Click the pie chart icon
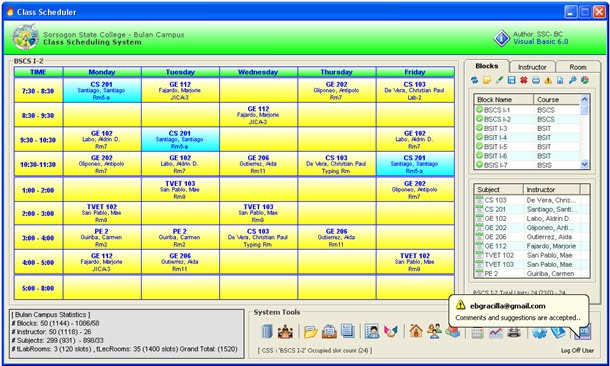 click(x=584, y=80)
